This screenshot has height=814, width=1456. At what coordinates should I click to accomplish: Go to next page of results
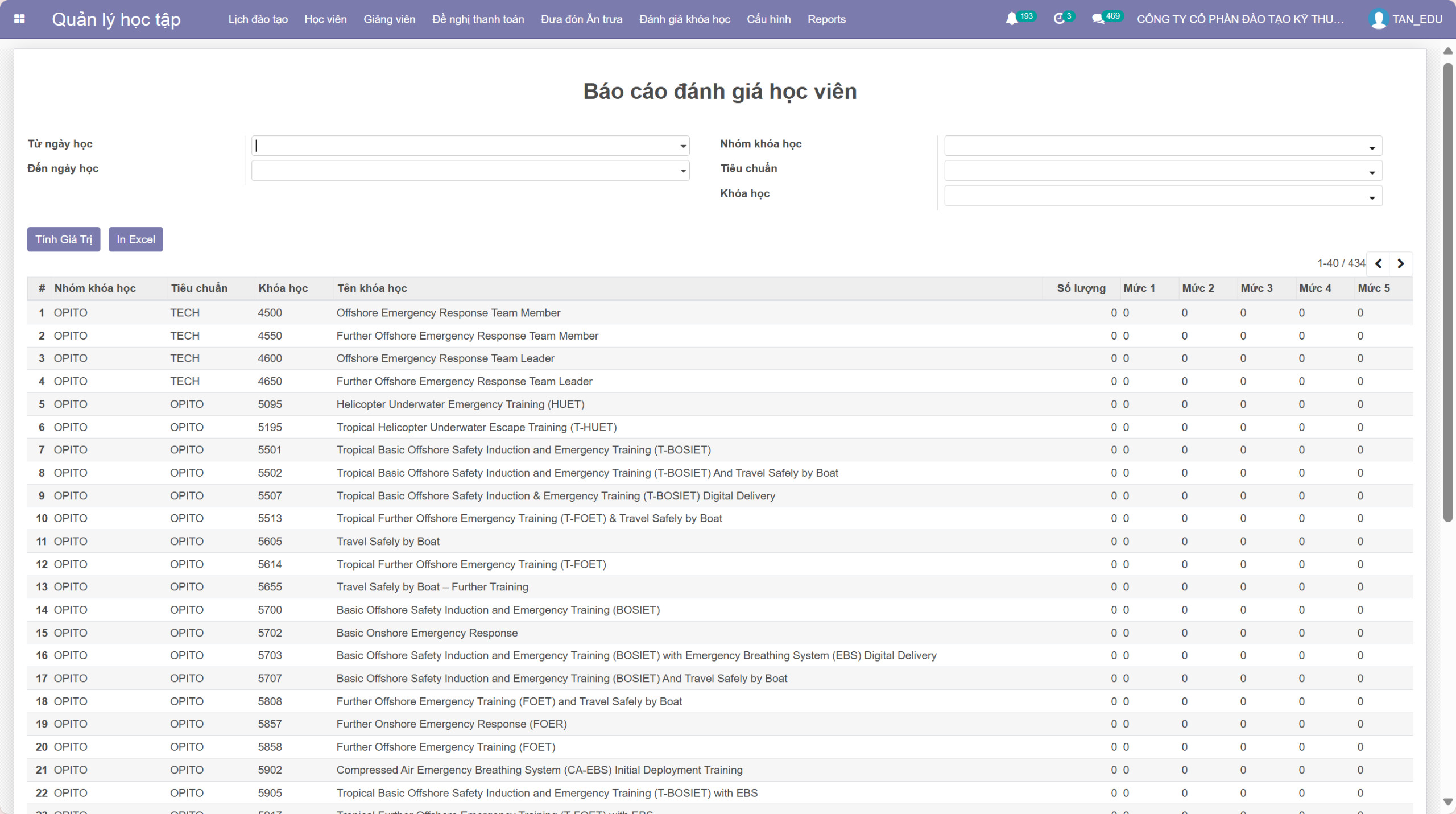click(x=1401, y=263)
